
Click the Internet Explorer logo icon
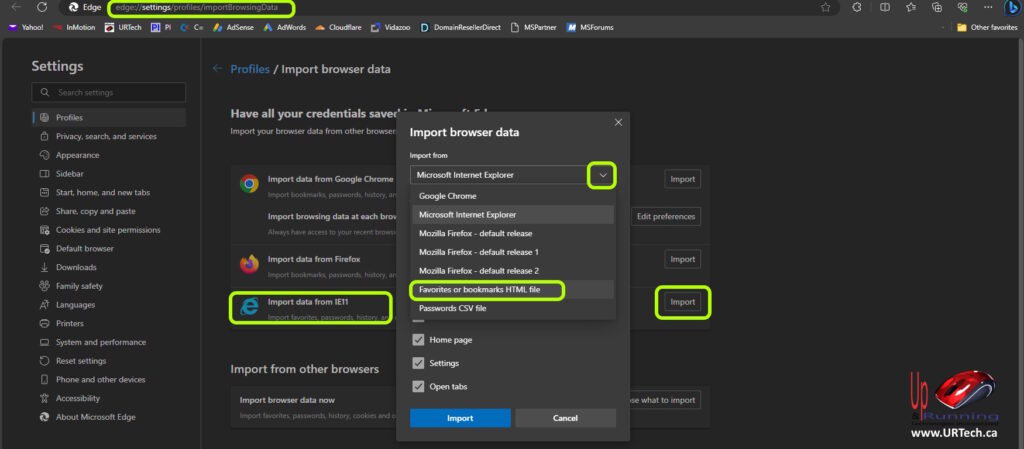pyautogui.click(x=249, y=307)
